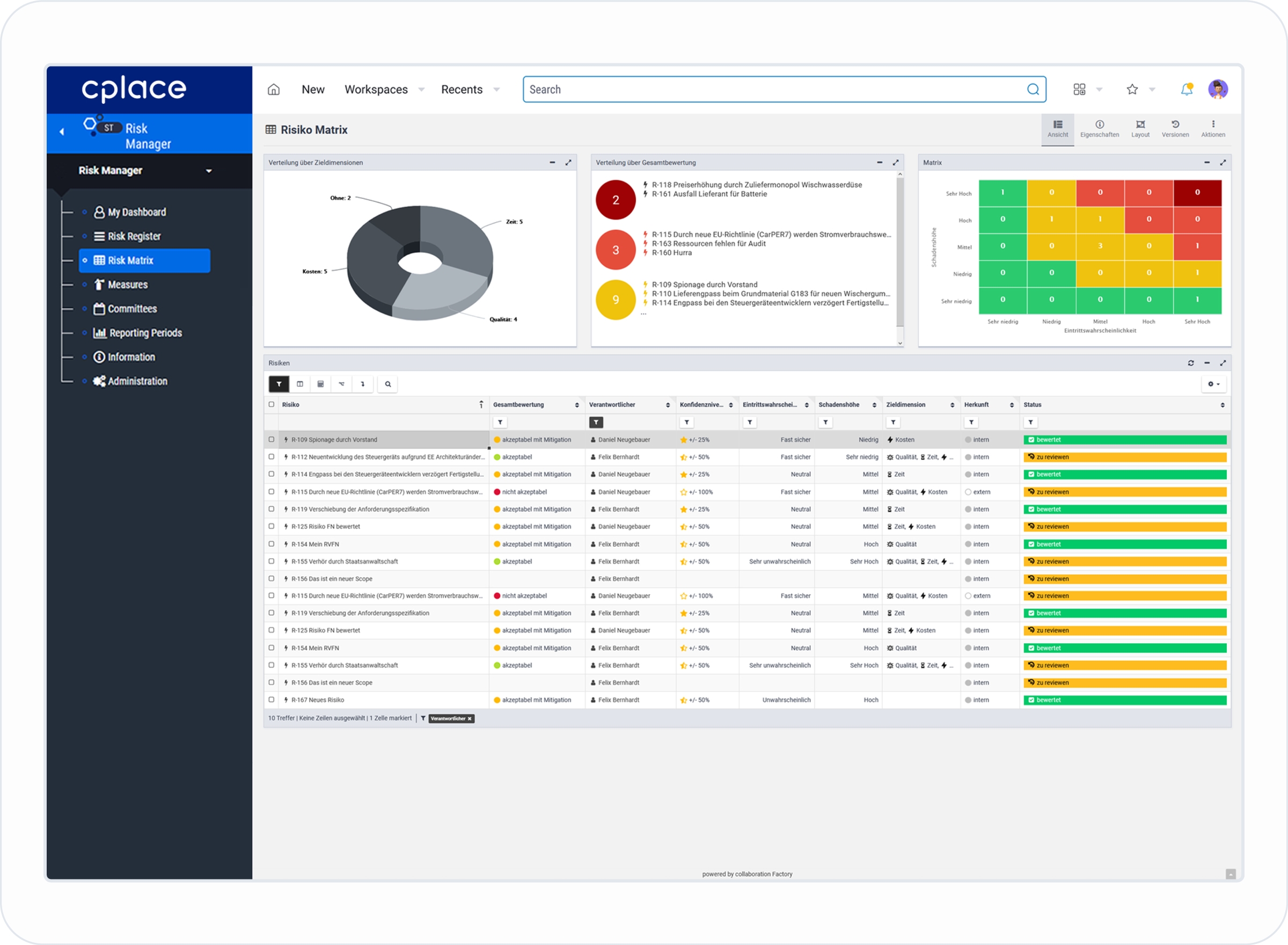Click the magnifier search icon in Risiken toolbar

click(x=387, y=384)
